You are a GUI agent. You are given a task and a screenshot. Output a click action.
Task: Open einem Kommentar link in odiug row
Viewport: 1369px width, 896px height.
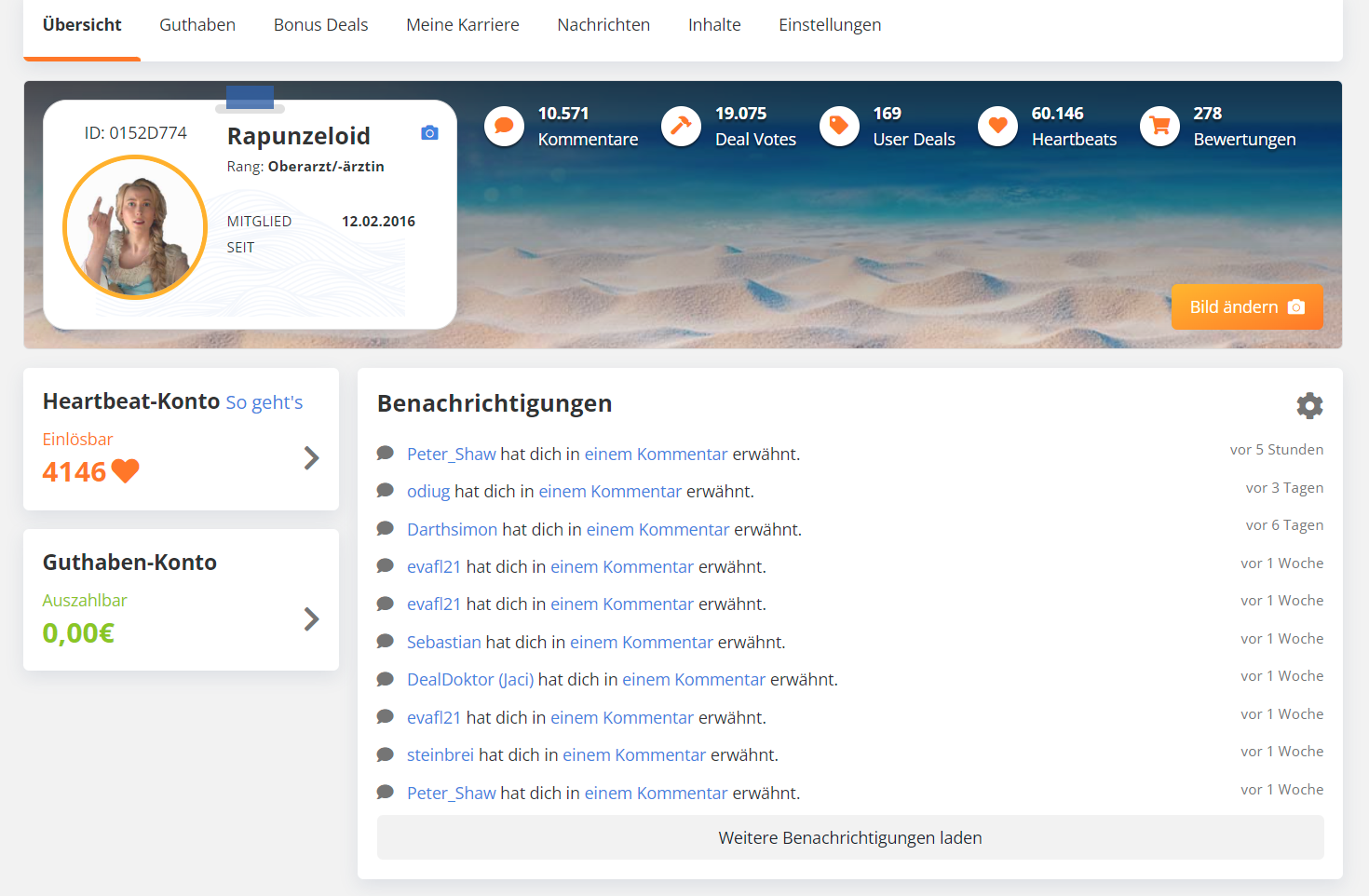pyautogui.click(x=611, y=492)
